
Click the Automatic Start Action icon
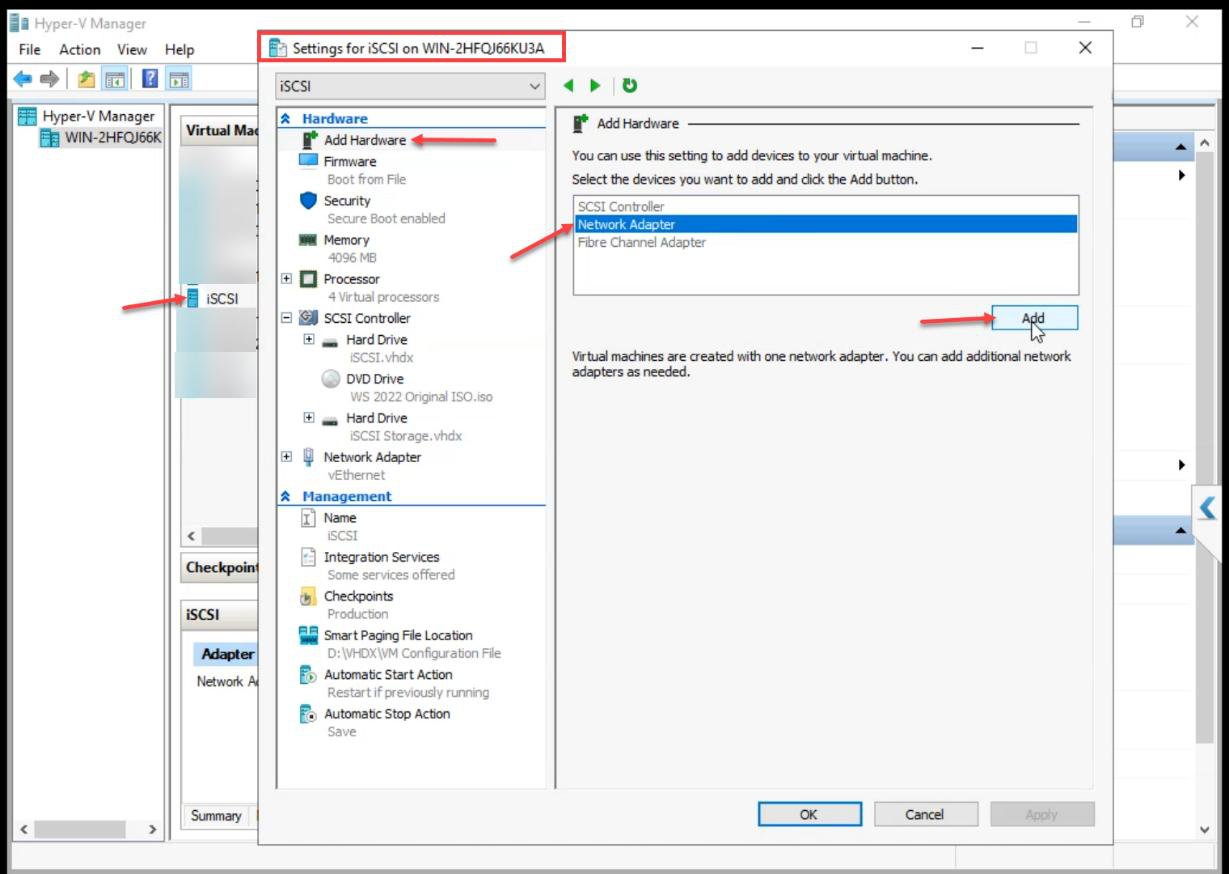[x=308, y=675]
